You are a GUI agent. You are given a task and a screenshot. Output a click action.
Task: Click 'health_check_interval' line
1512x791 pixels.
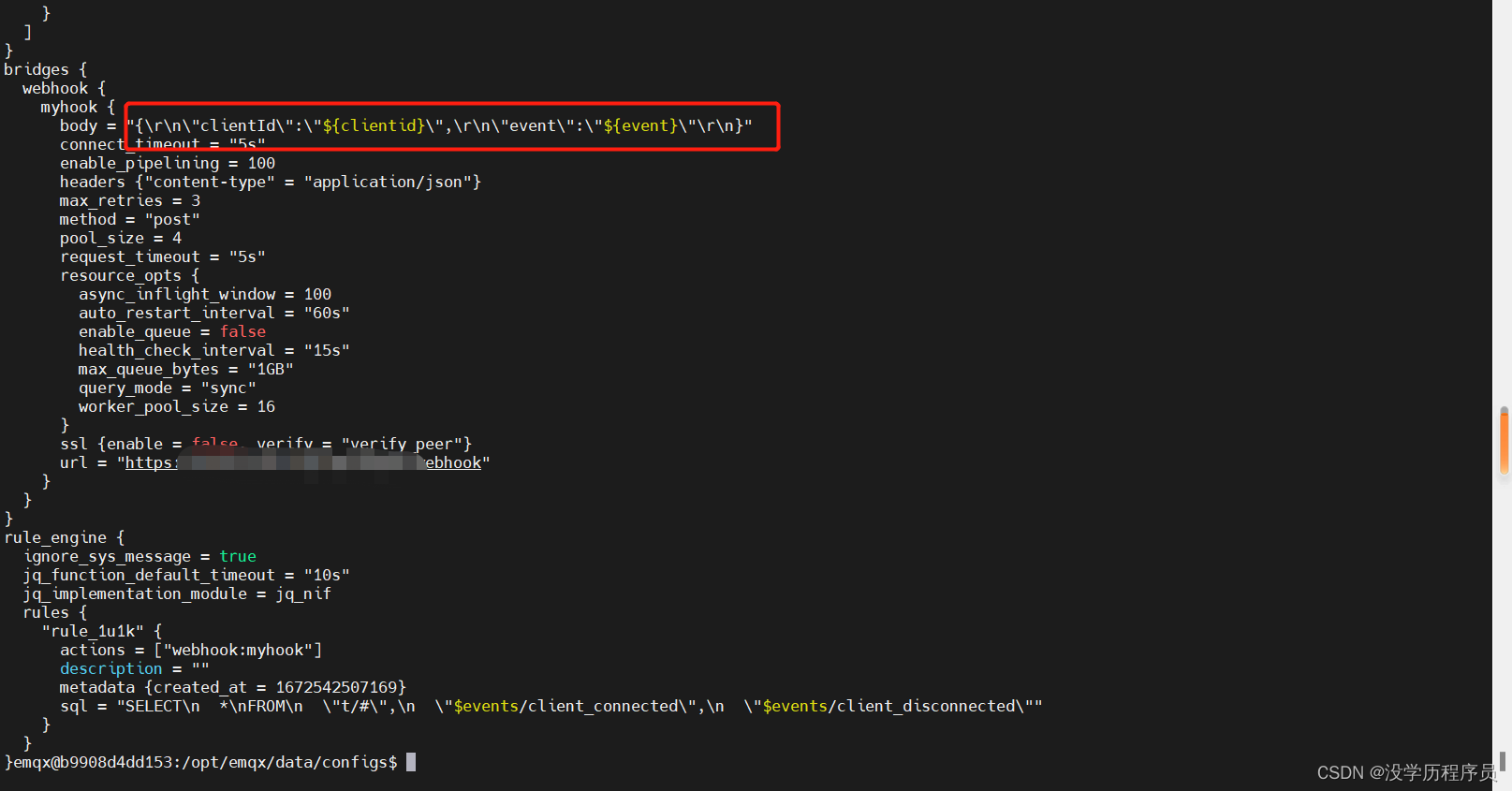214,350
